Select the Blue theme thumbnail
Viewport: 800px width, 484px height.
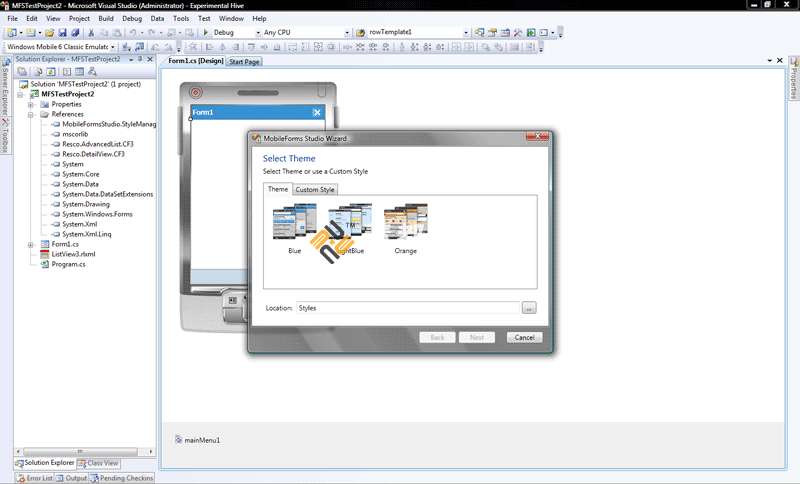pos(294,224)
